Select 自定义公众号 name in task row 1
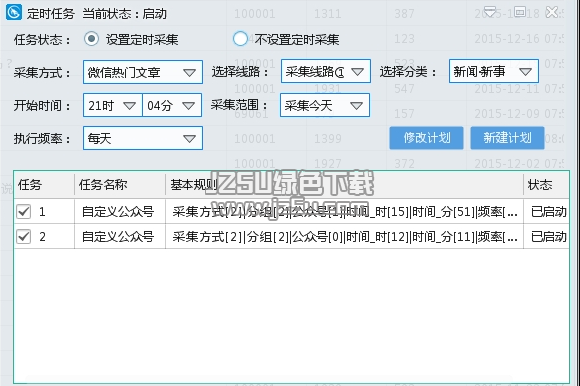The image size is (580, 386). (118, 212)
